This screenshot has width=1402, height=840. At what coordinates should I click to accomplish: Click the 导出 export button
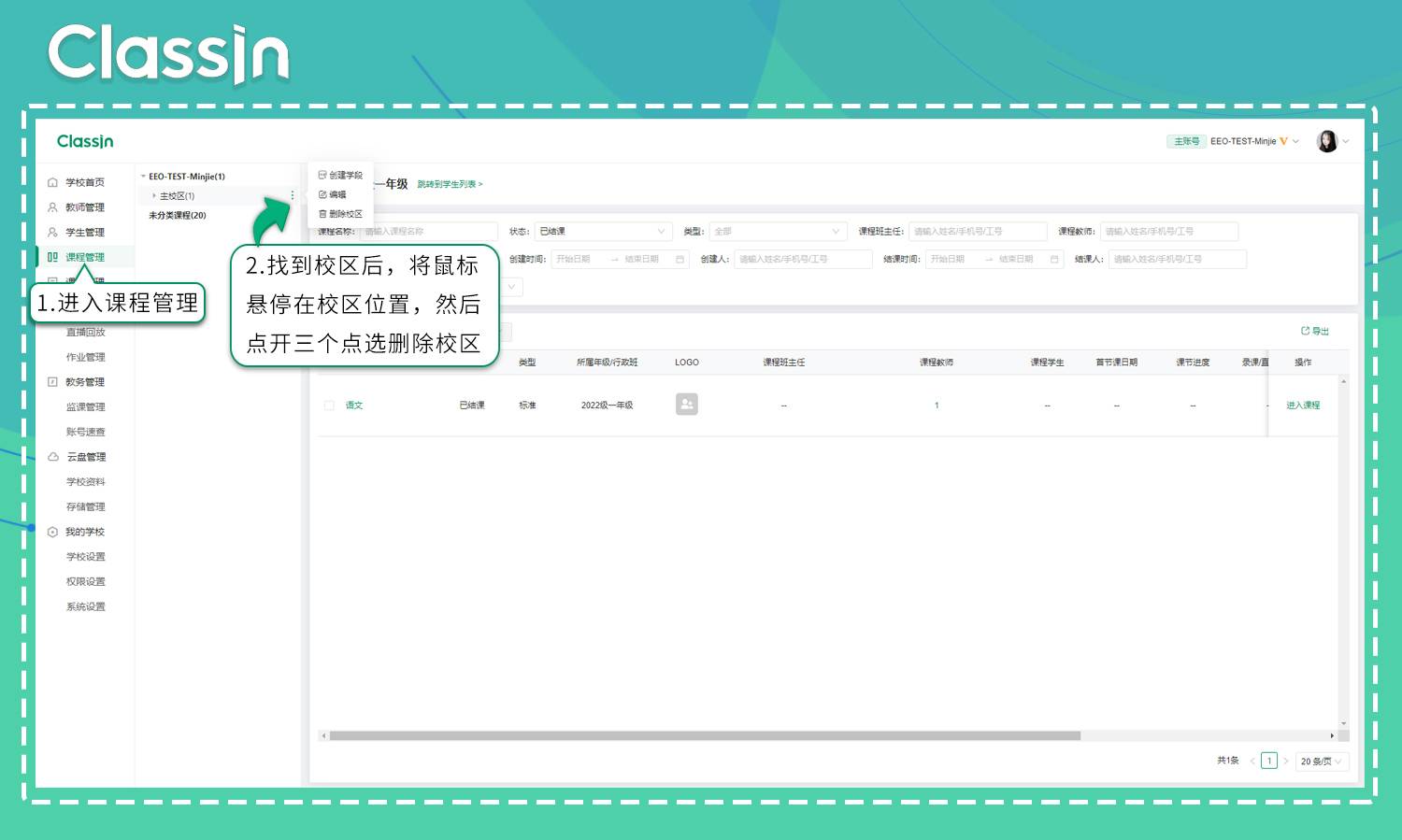(1315, 331)
